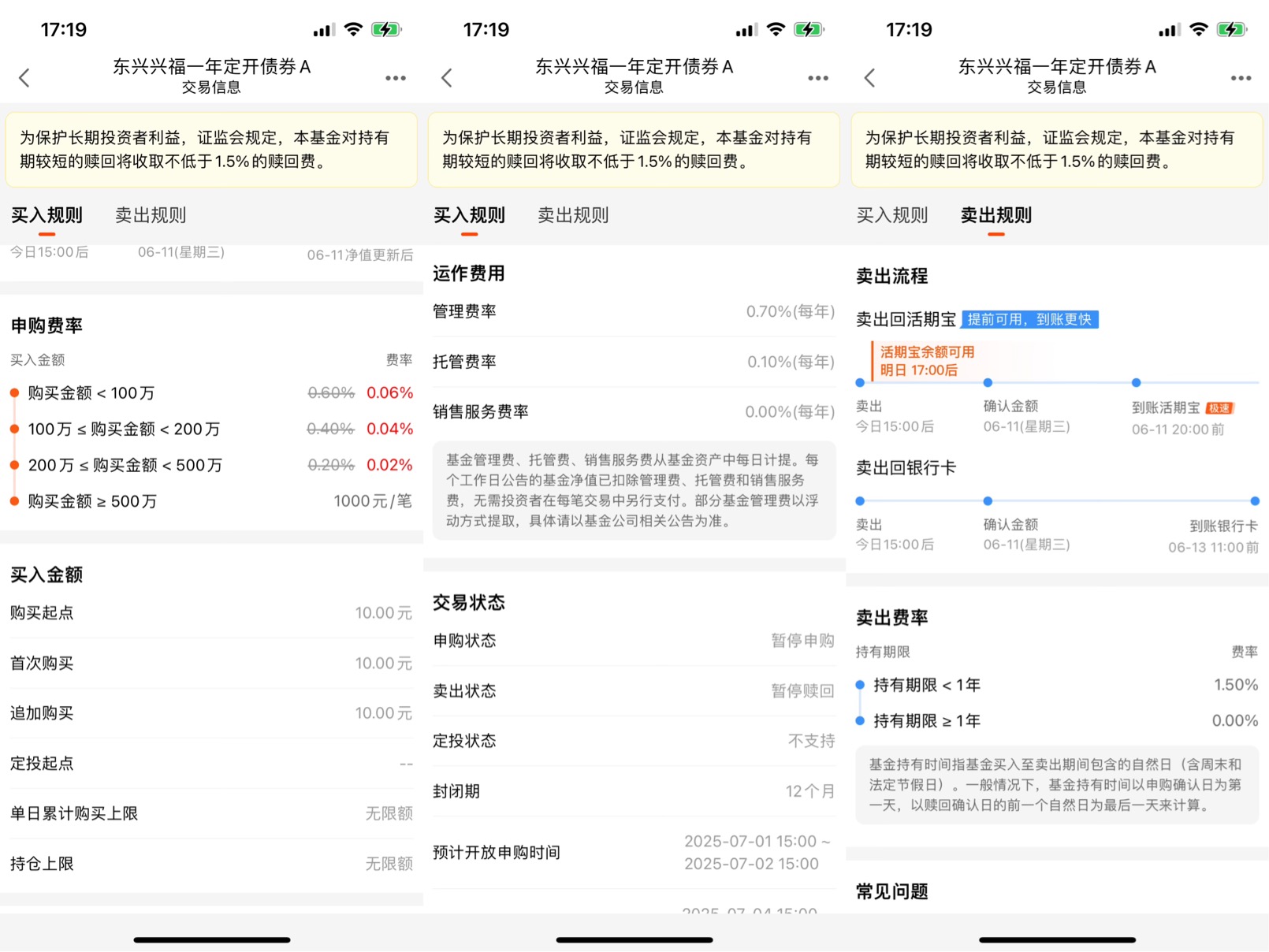1269x952 pixels.
Task: Open the more options menu on left screen
Action: [396, 78]
